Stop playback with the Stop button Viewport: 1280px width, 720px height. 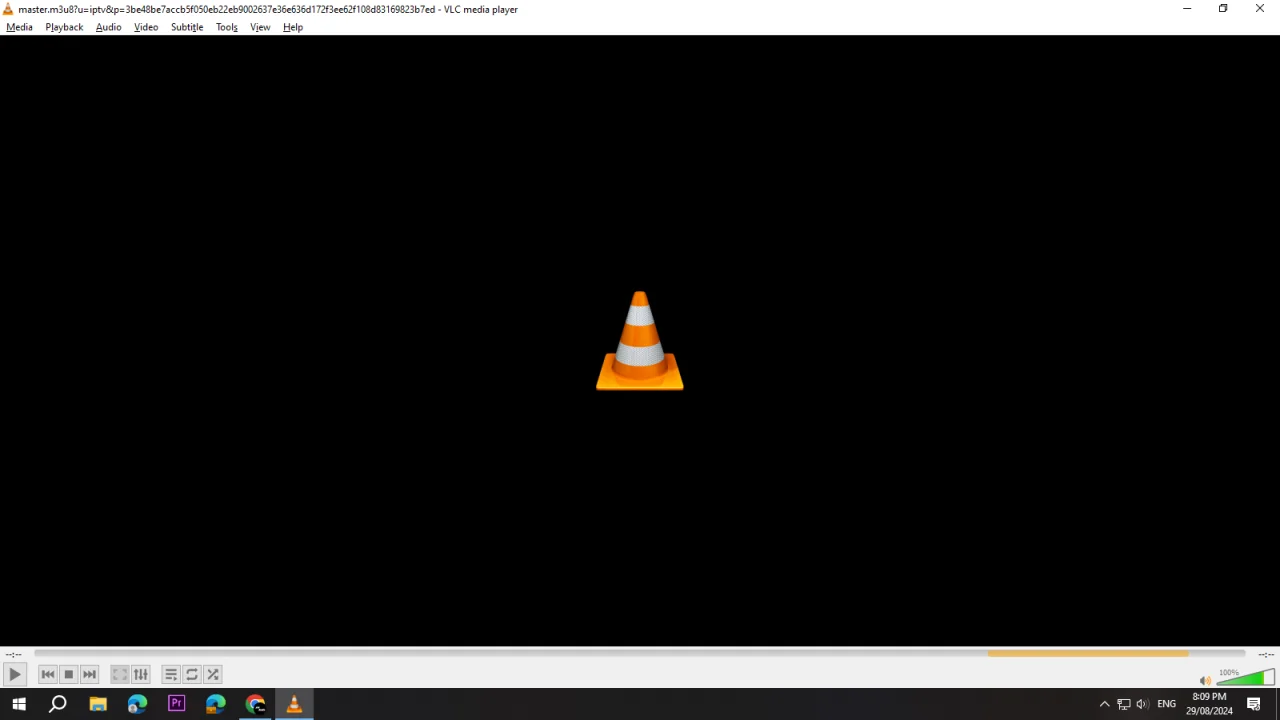coord(69,674)
